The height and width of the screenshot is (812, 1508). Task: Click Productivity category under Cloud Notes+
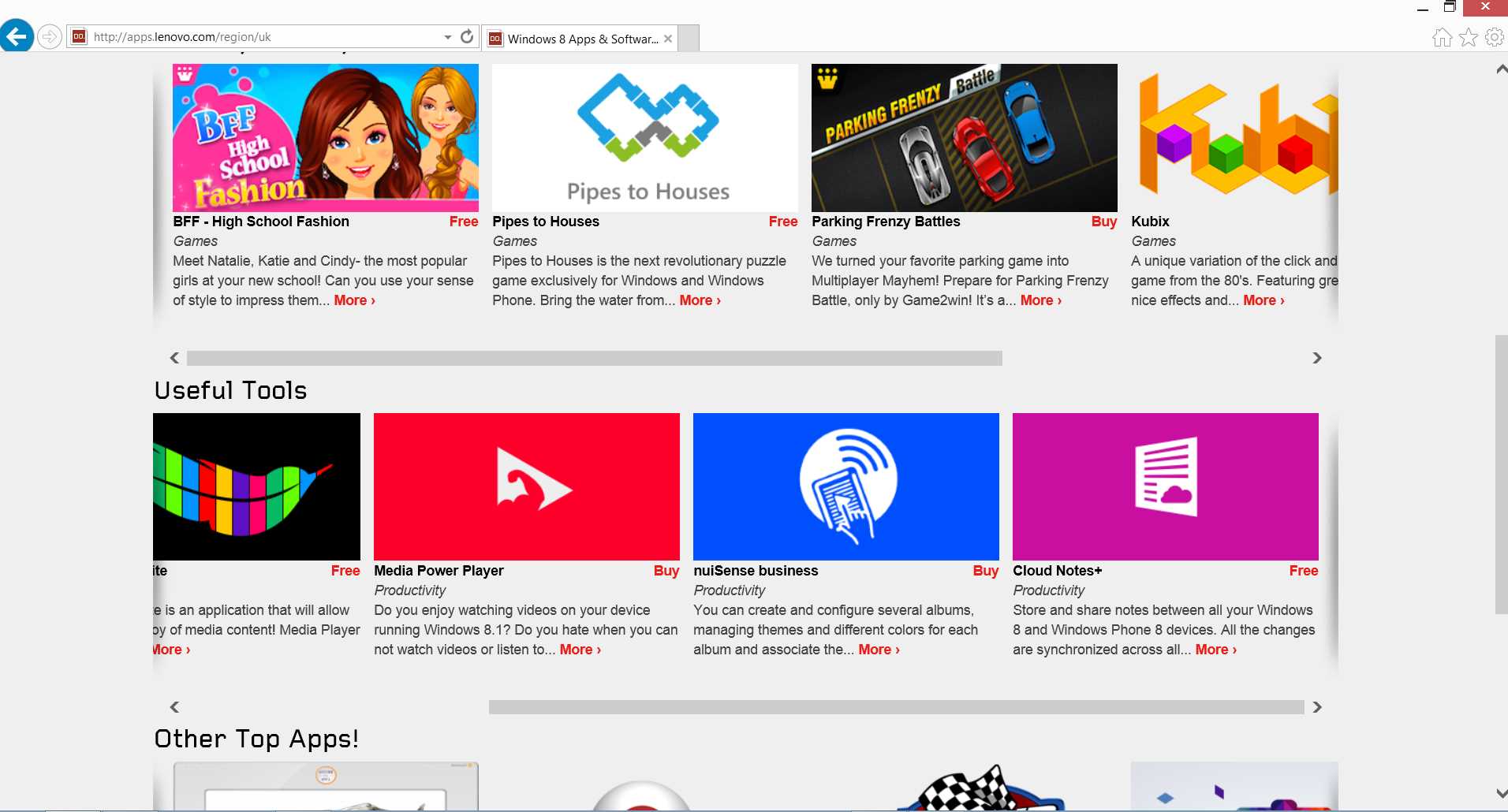coord(1048,590)
